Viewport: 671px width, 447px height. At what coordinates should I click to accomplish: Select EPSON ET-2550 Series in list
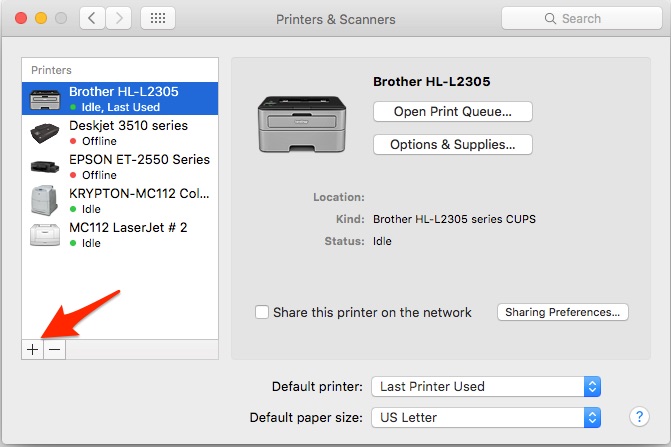120,166
